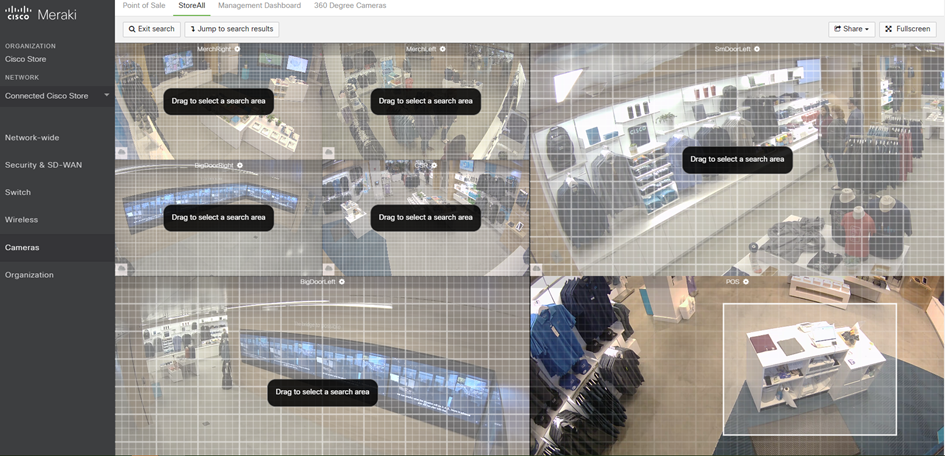
Task: Click the icon next to BigDoorLeft label
Action: pyautogui.click(x=342, y=282)
